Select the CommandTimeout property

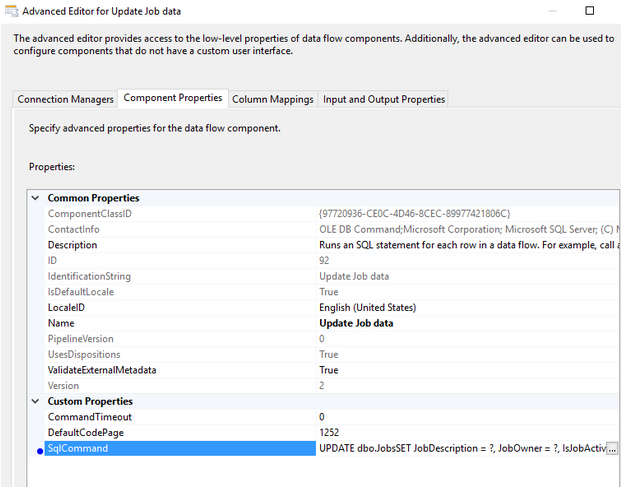click(x=90, y=417)
